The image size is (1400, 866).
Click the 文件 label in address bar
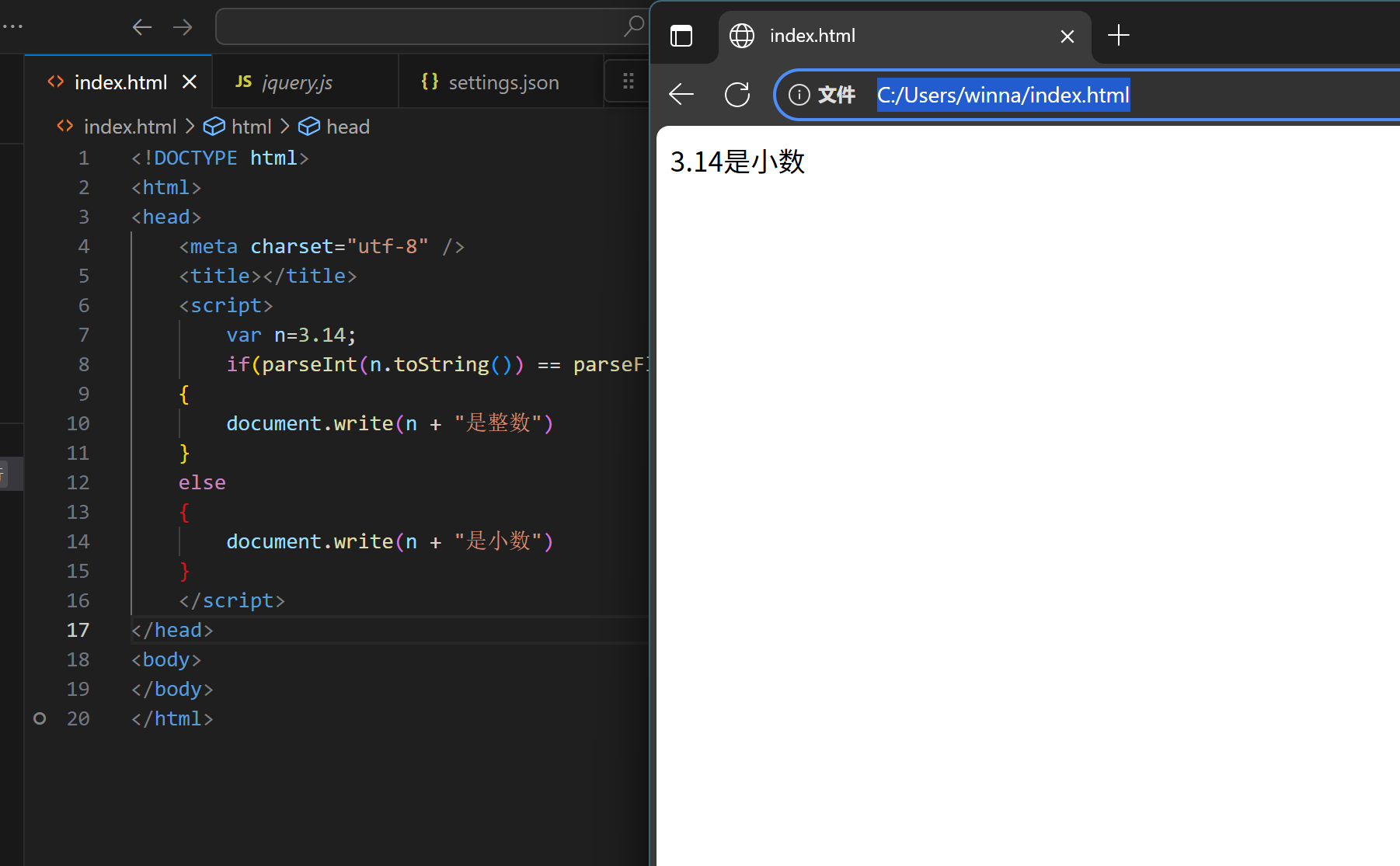(837, 95)
